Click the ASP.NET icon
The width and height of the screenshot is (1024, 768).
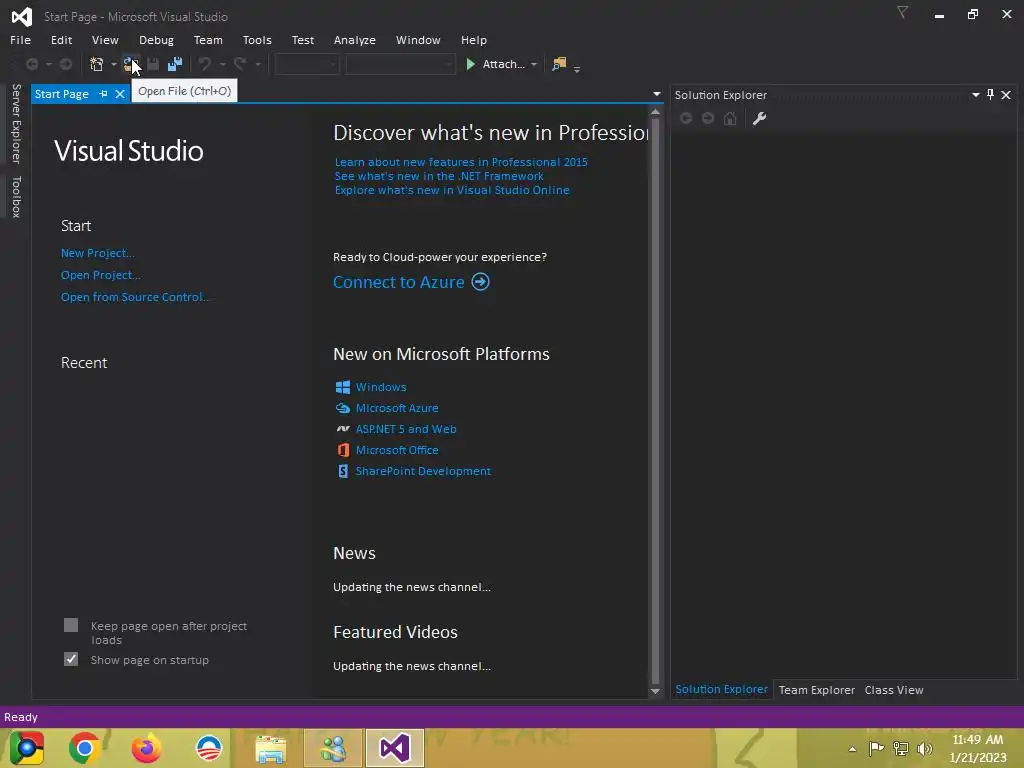343,429
